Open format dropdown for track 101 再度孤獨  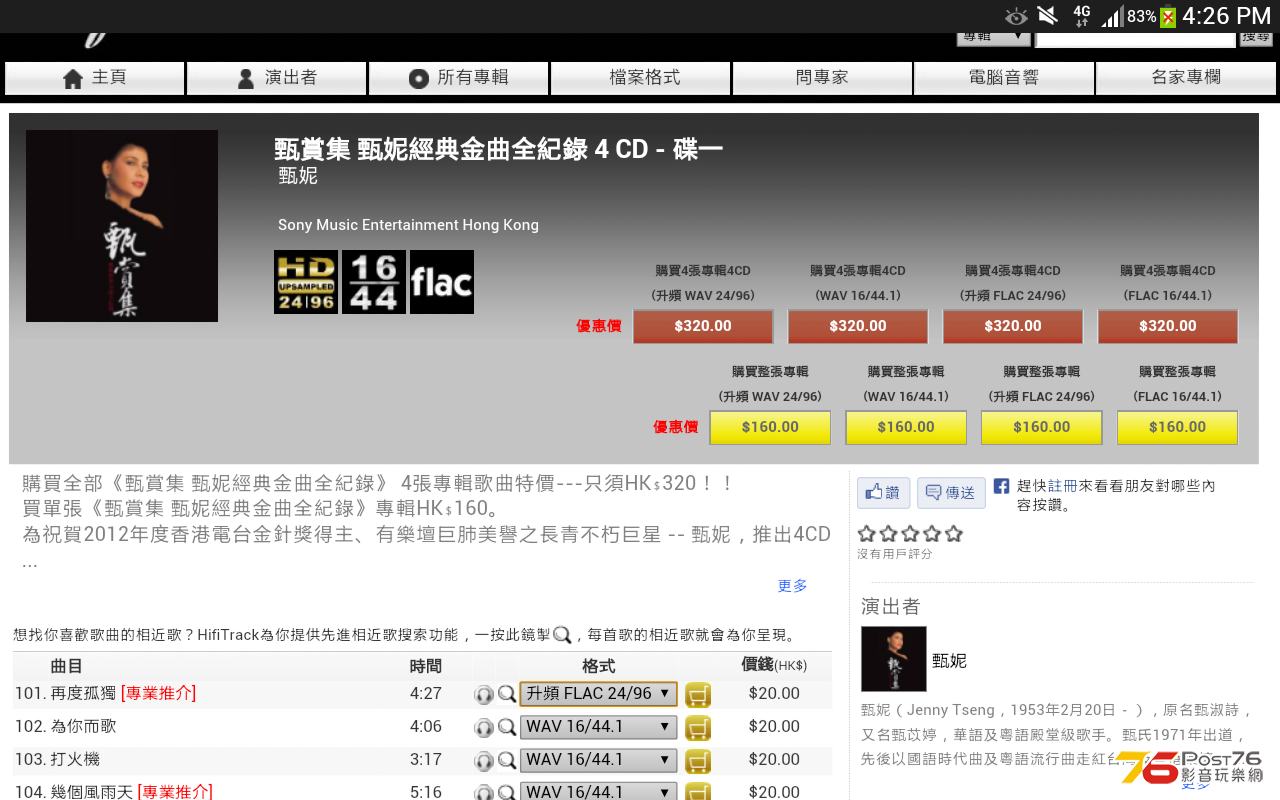599,694
